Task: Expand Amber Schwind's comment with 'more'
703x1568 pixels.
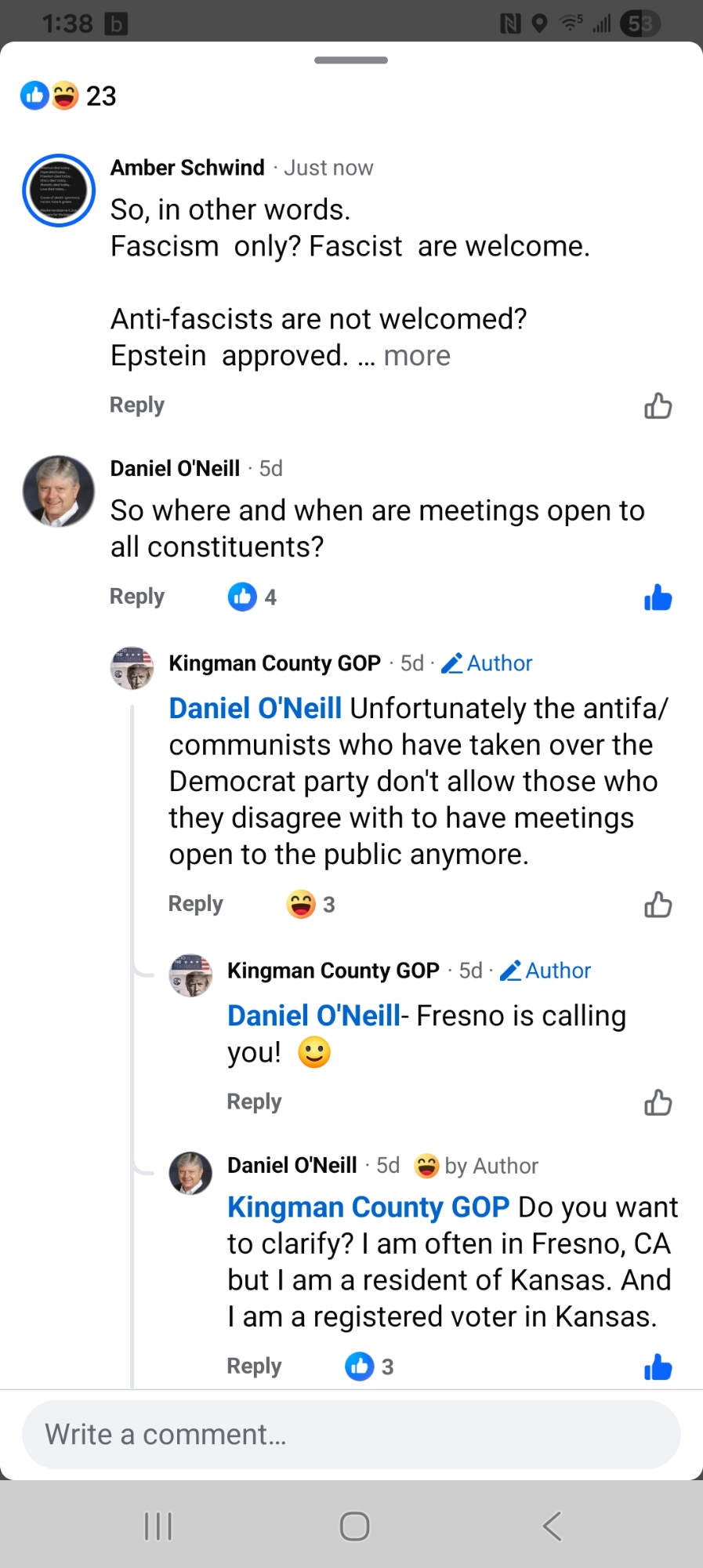Action: (417, 356)
